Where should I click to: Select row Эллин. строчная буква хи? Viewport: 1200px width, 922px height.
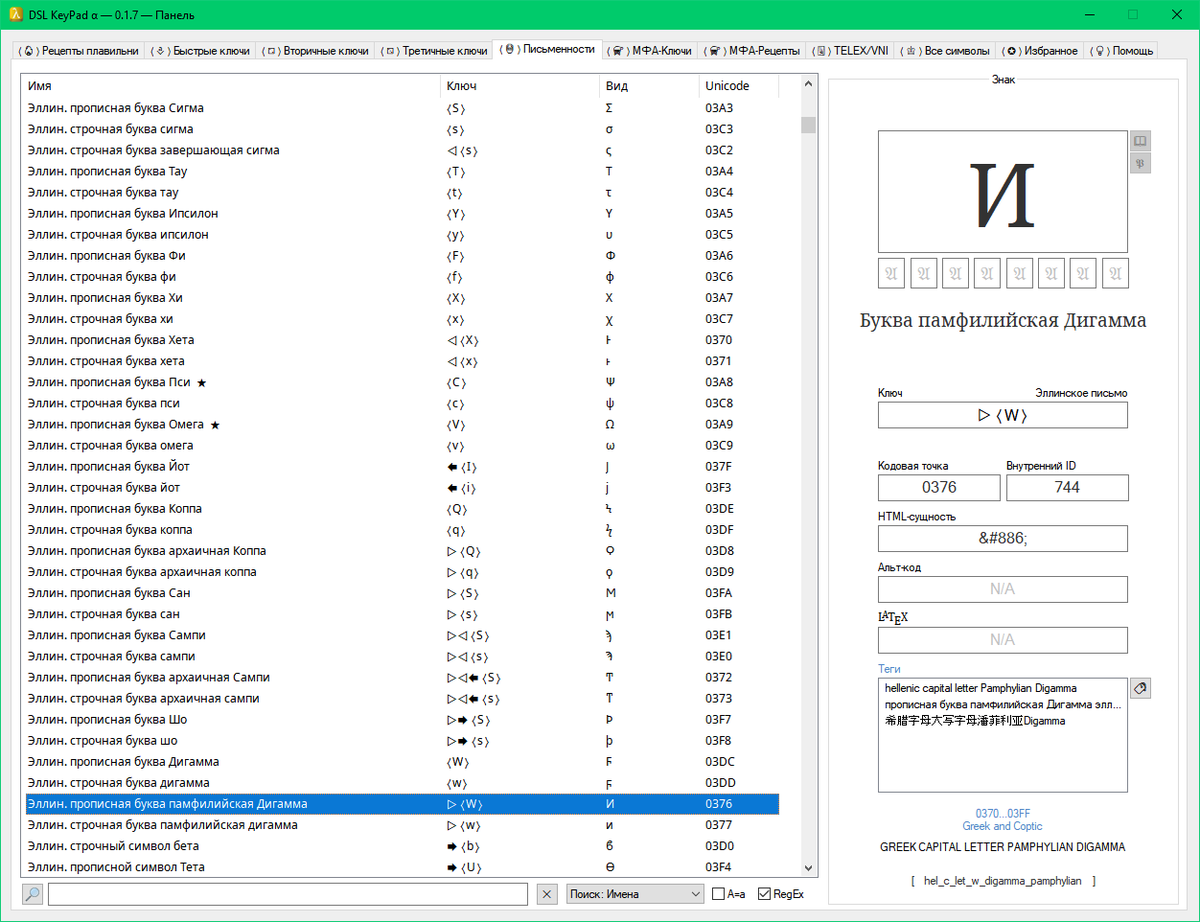pos(402,319)
